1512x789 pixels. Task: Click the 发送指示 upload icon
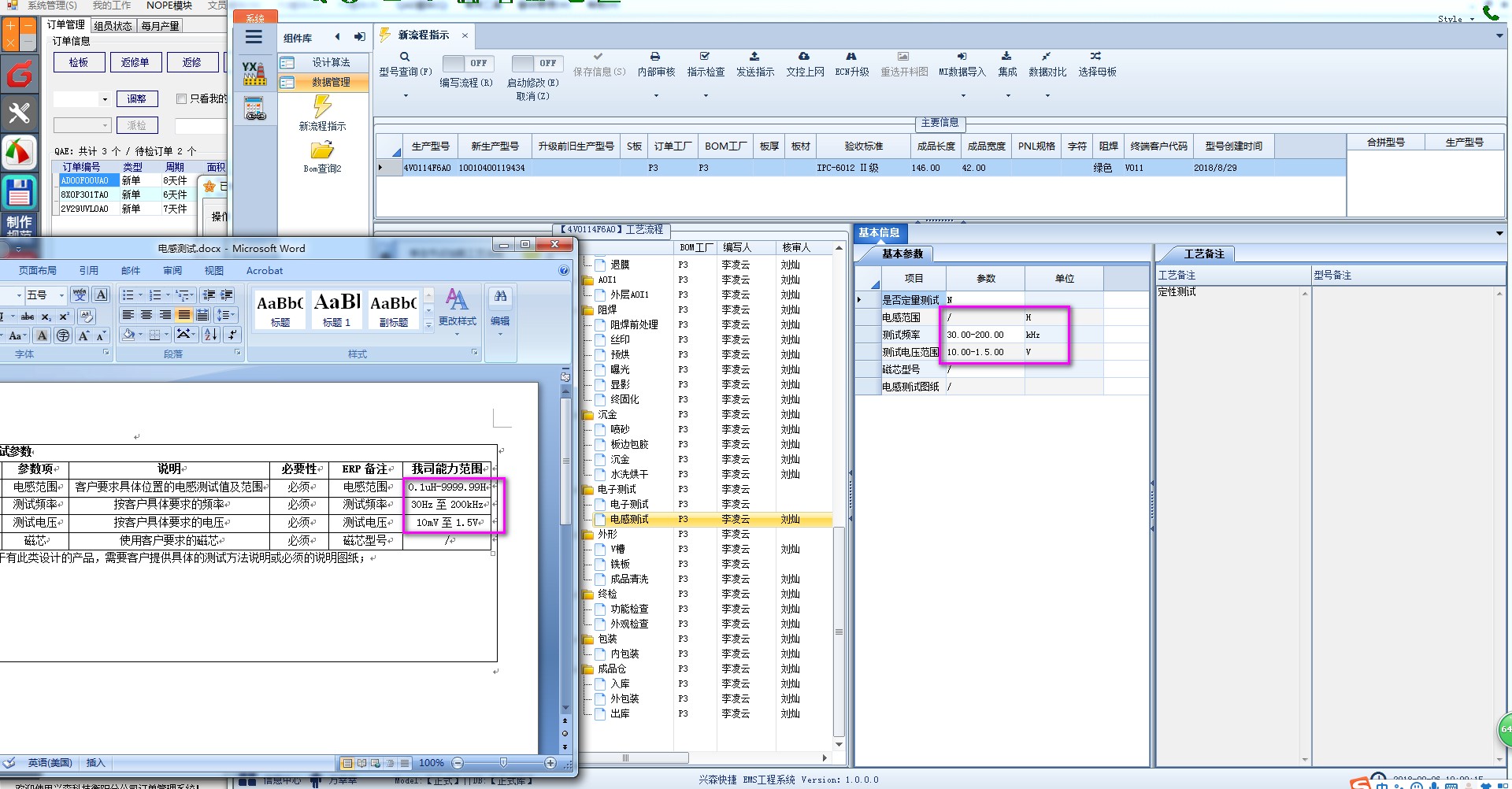click(x=754, y=57)
